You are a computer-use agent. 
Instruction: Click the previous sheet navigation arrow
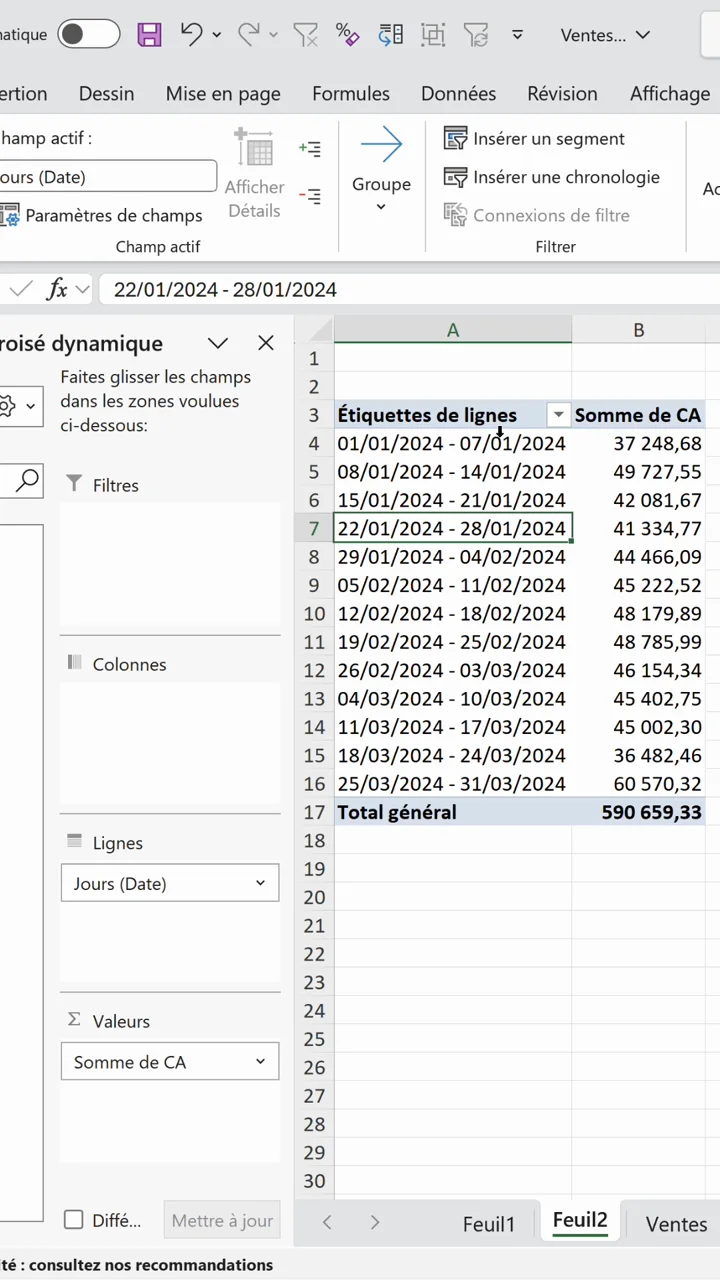[x=327, y=1222]
